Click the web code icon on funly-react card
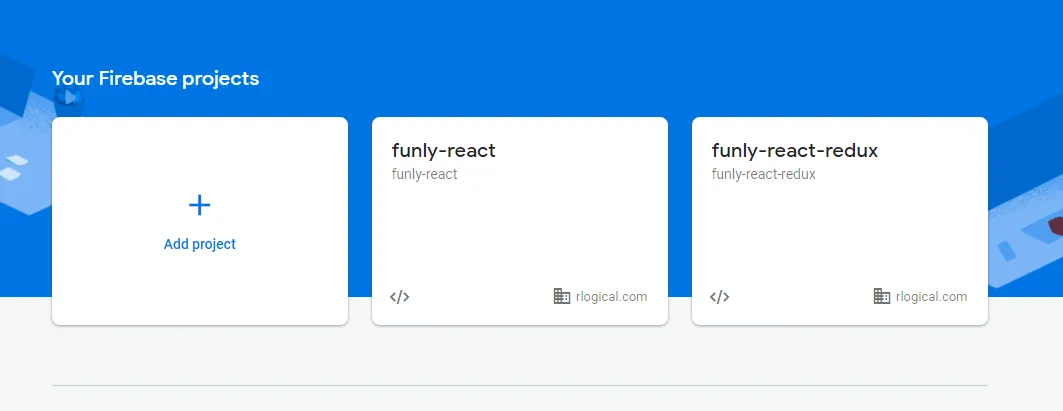This screenshot has width=1063, height=411. pos(399,296)
